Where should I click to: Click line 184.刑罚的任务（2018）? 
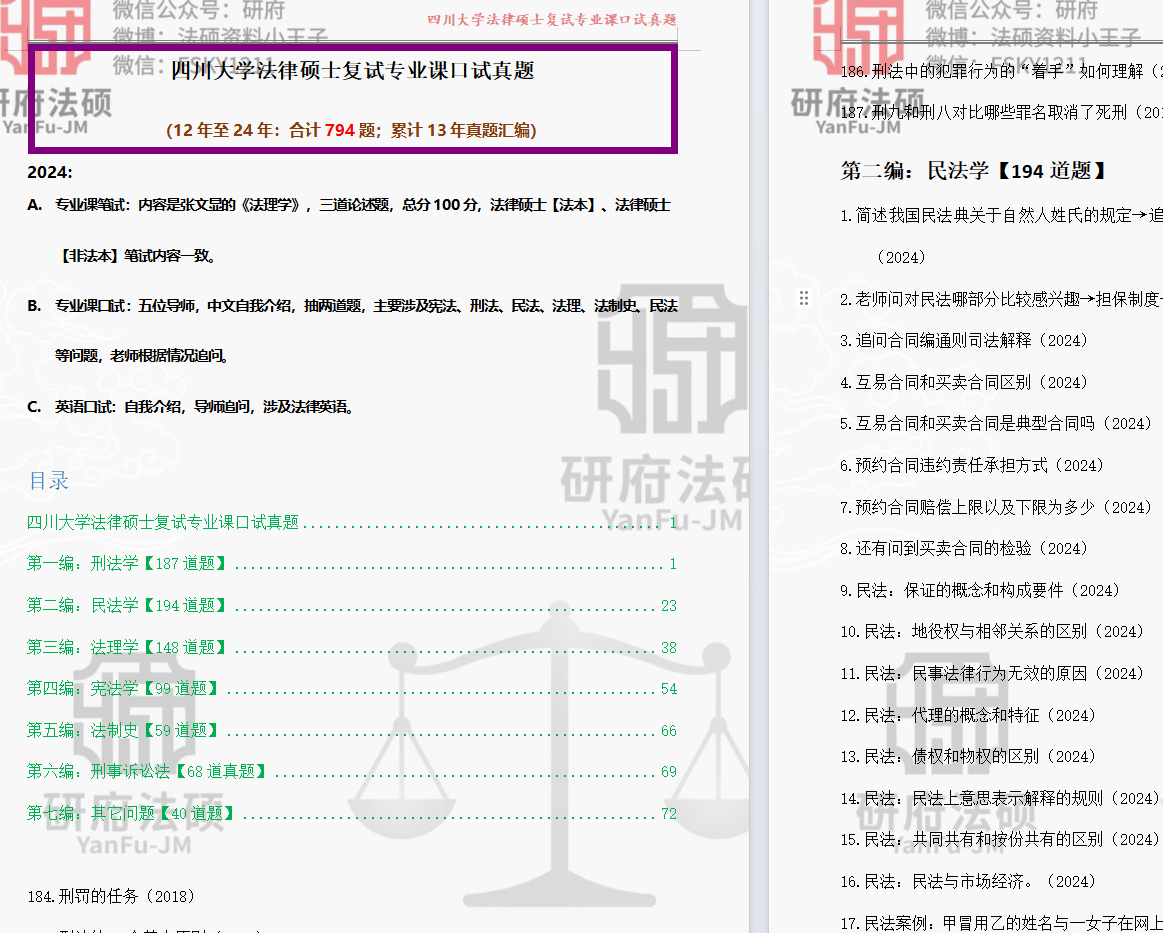click(x=111, y=896)
